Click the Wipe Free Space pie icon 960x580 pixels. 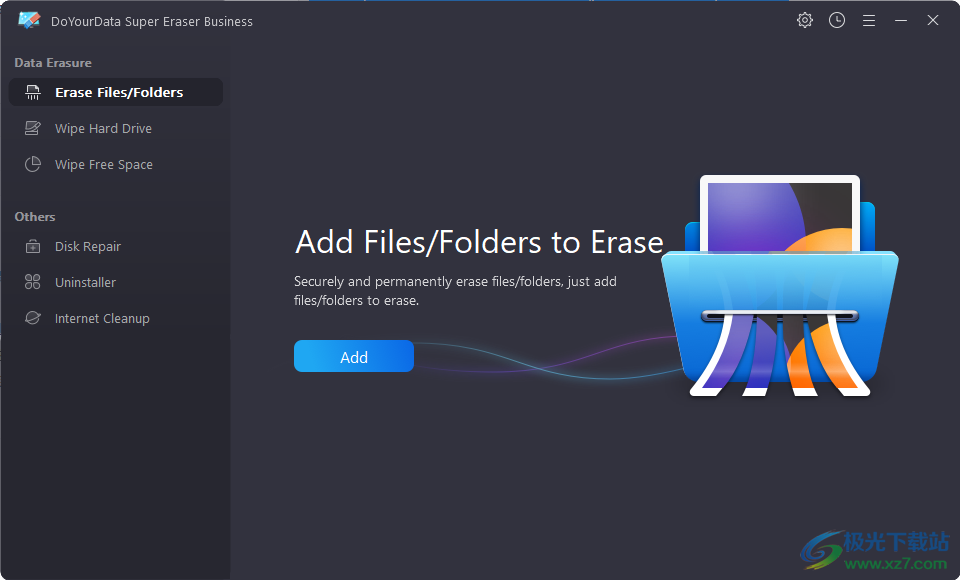32,164
